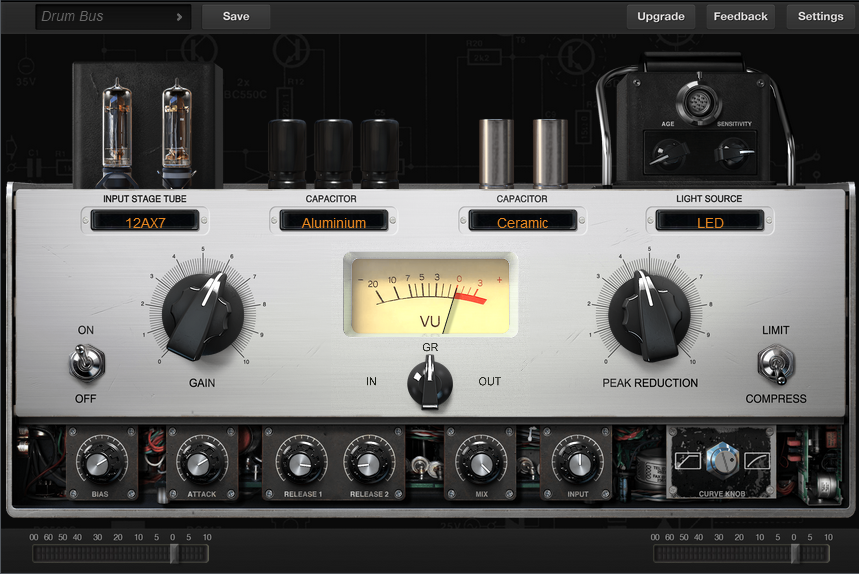Change the 12AX7 input stage tube selector

145,222
